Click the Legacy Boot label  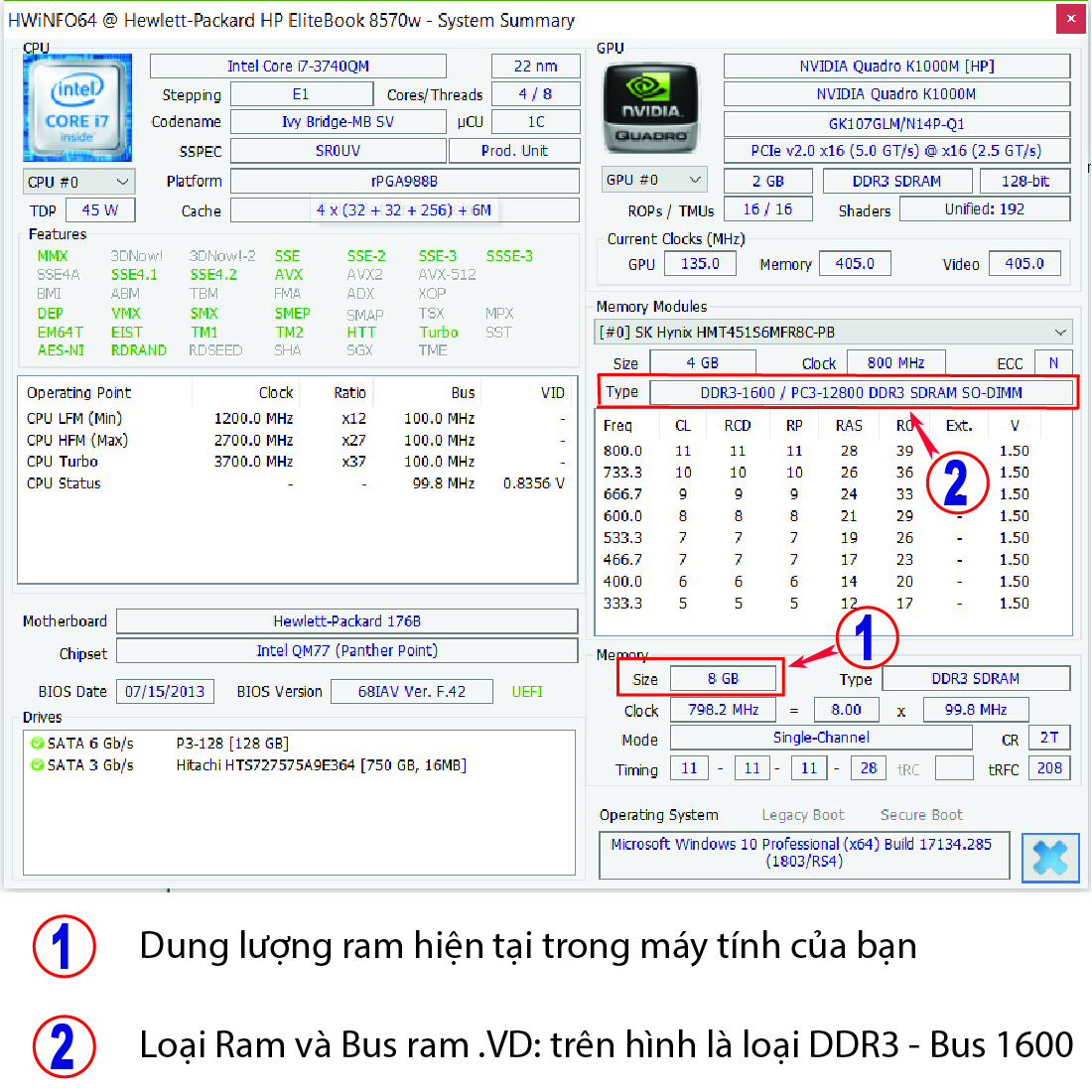(x=803, y=815)
